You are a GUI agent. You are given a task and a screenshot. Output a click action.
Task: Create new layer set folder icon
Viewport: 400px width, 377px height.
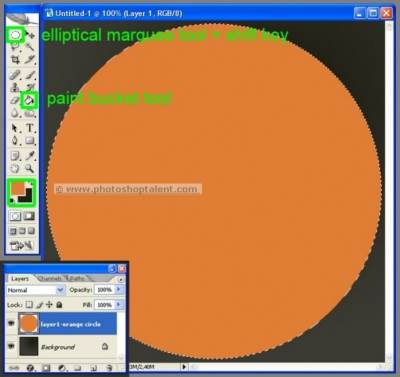coord(78,368)
